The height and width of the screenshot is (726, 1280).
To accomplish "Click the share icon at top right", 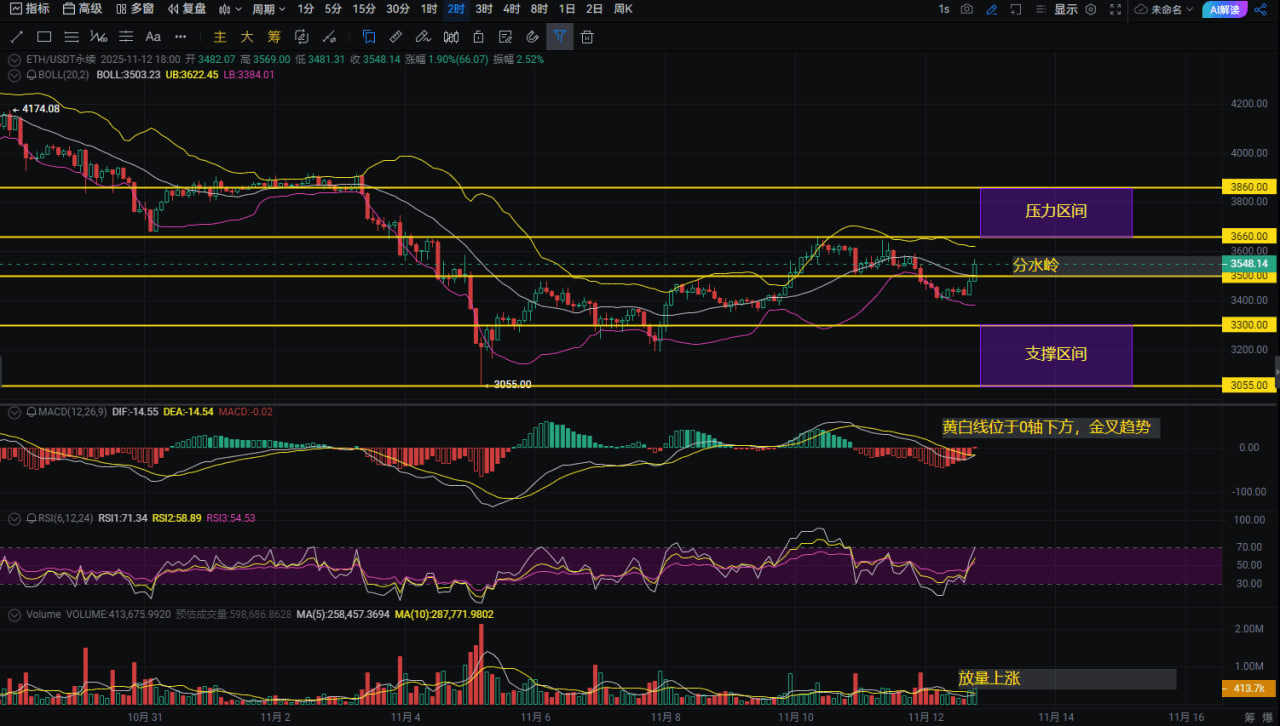I will [x=1264, y=9].
